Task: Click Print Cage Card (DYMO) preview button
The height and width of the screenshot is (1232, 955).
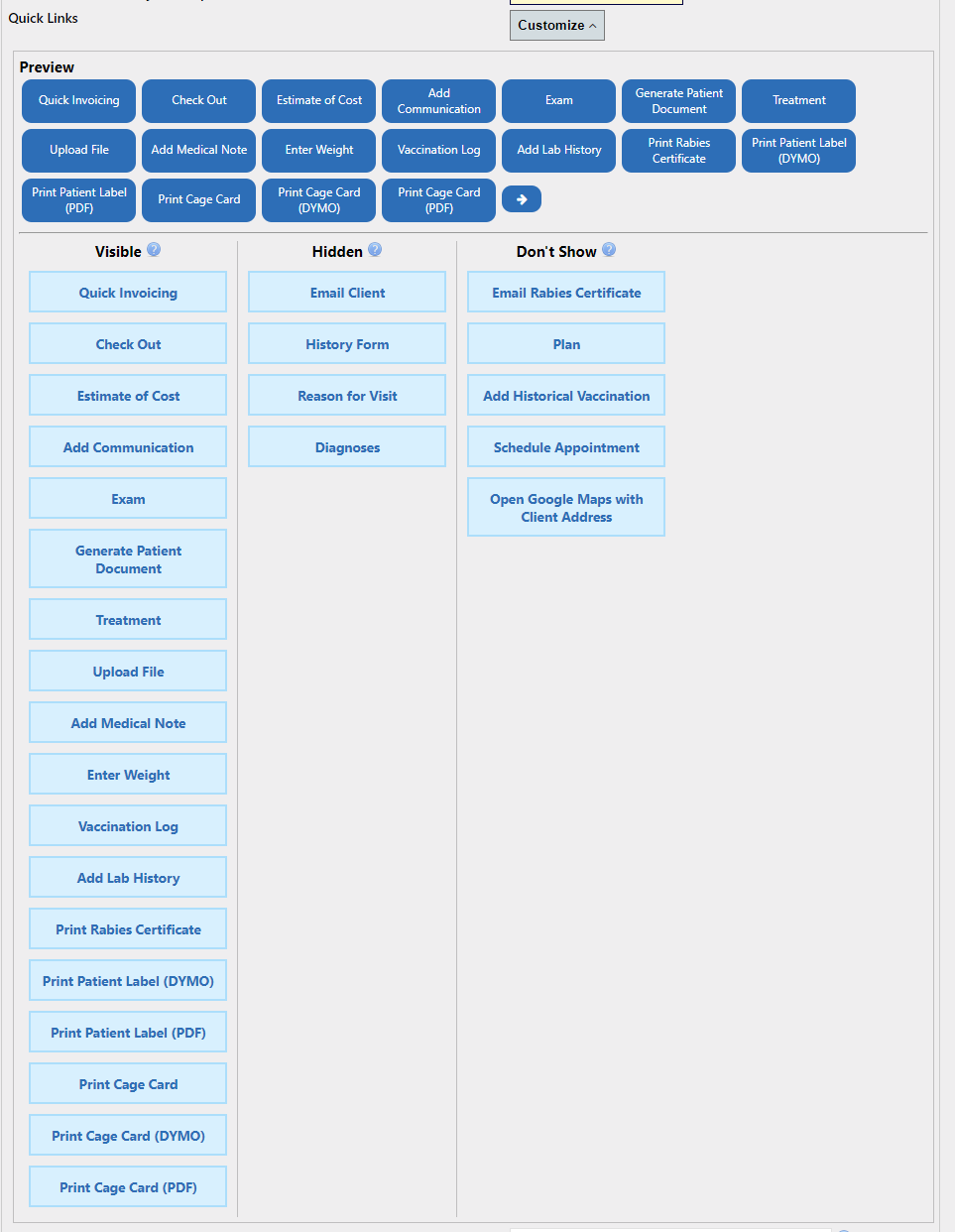Action: [x=319, y=200]
